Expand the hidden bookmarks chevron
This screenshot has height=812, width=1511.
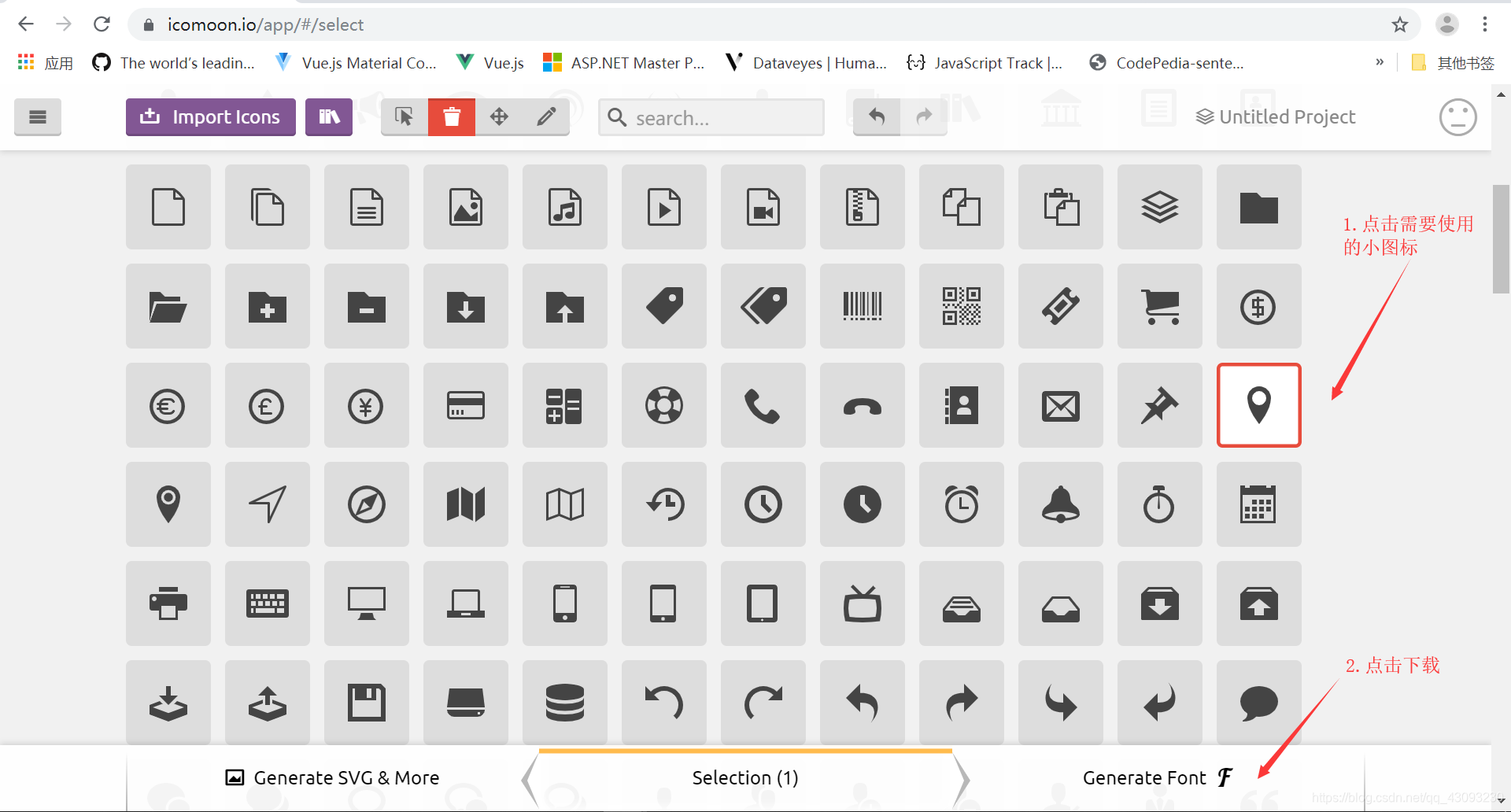coord(1380,62)
